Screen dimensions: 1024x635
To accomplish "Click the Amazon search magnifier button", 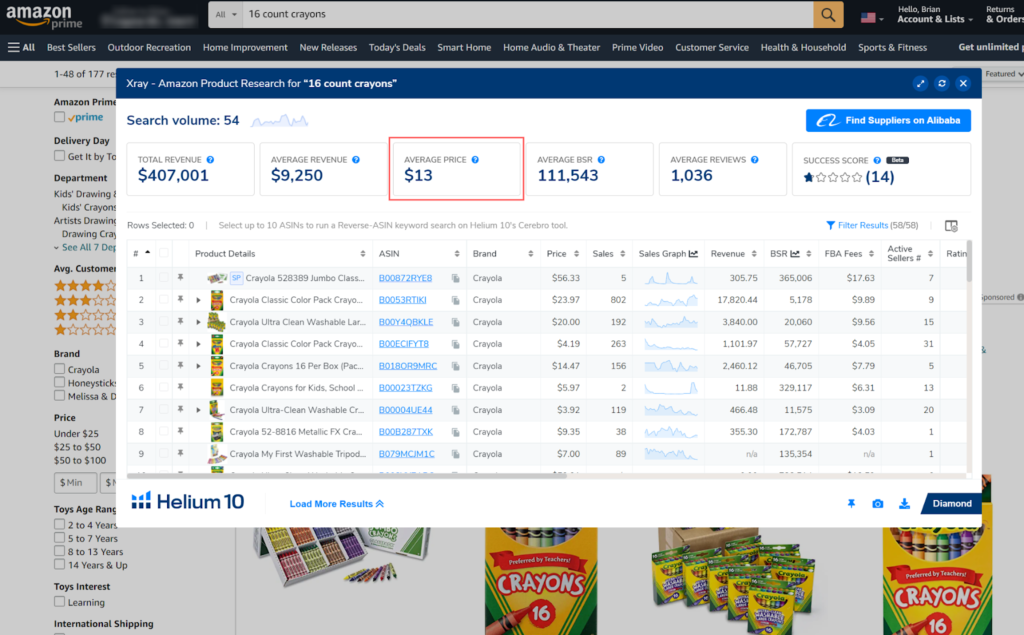I will pos(828,15).
